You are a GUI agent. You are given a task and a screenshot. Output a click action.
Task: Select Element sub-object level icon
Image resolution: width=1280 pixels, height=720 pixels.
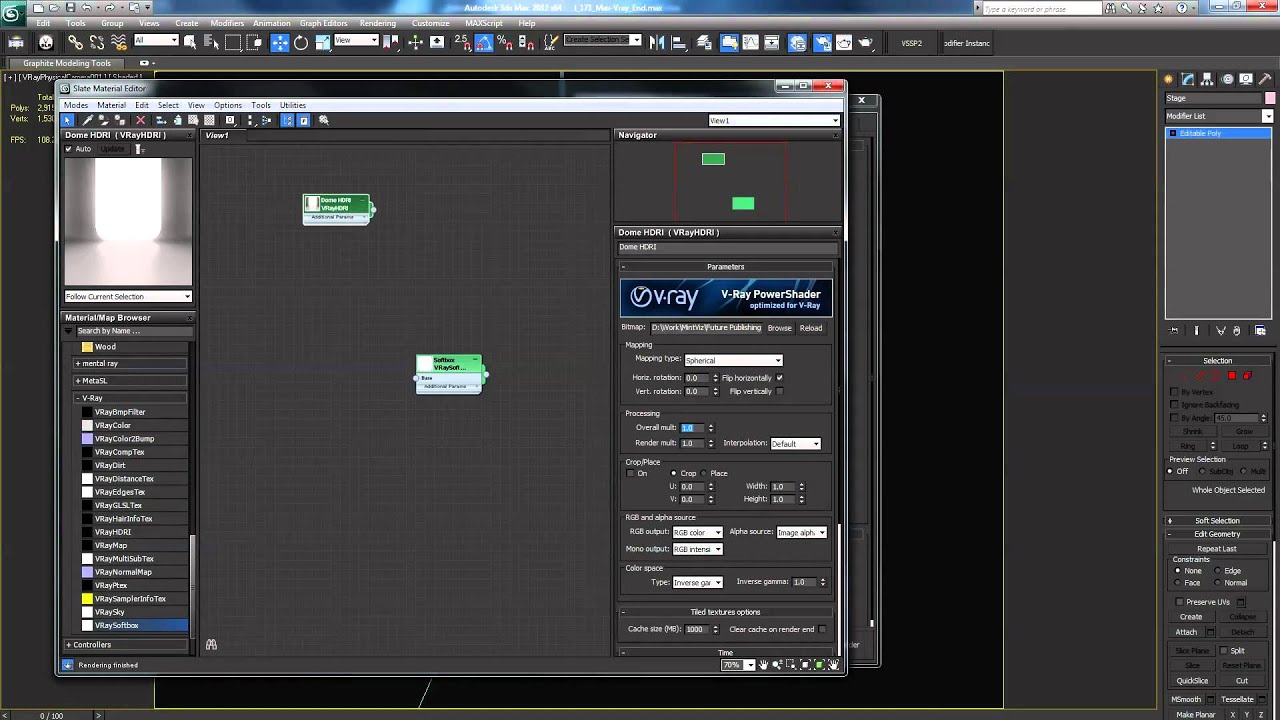(x=1247, y=376)
